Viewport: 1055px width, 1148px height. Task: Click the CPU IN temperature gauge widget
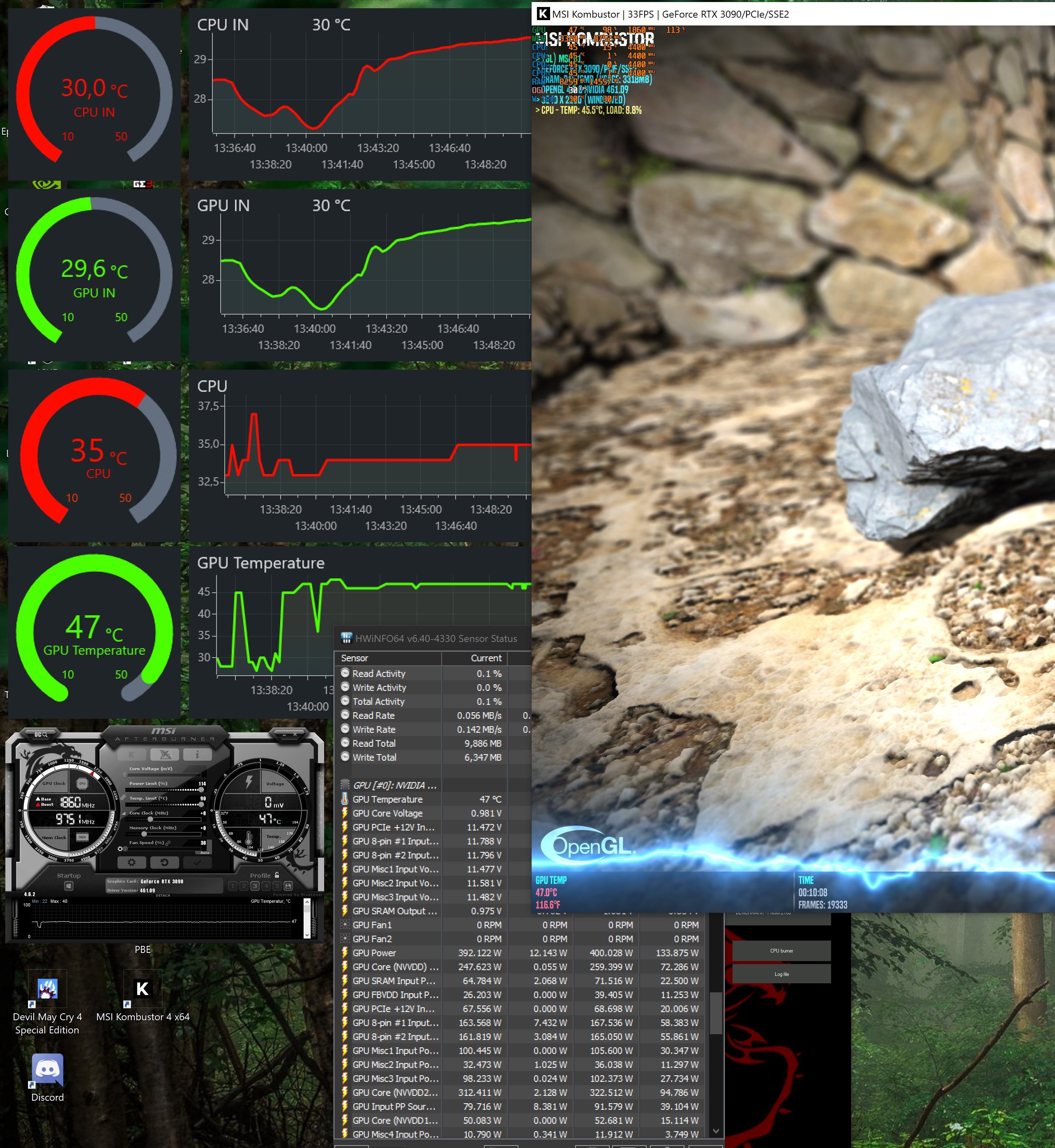click(x=94, y=94)
